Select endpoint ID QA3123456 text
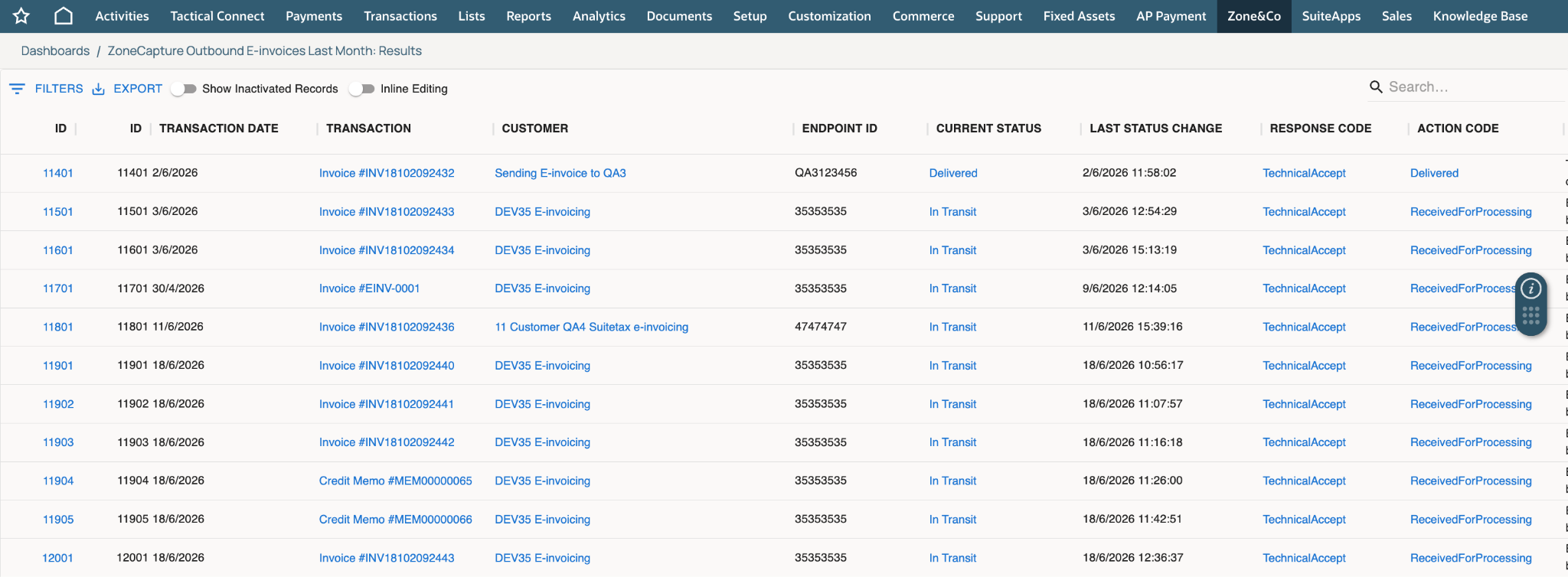 [x=825, y=173]
